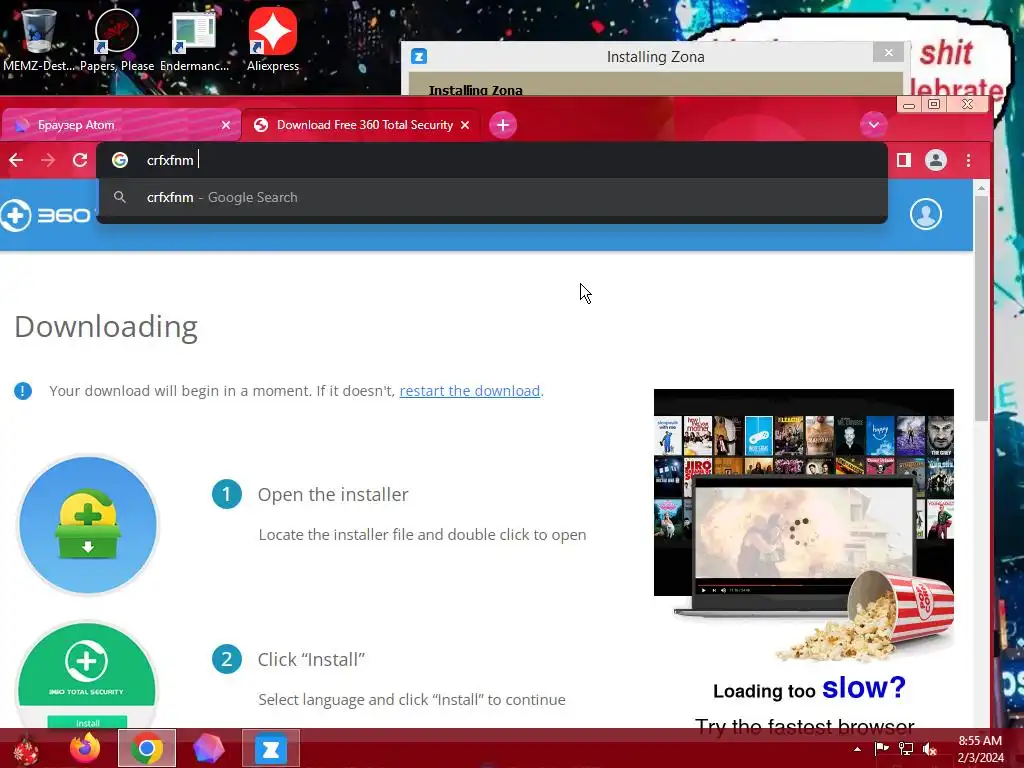Open the 360 account user icon
Image resolution: width=1024 pixels, height=768 pixels.
pos(926,214)
